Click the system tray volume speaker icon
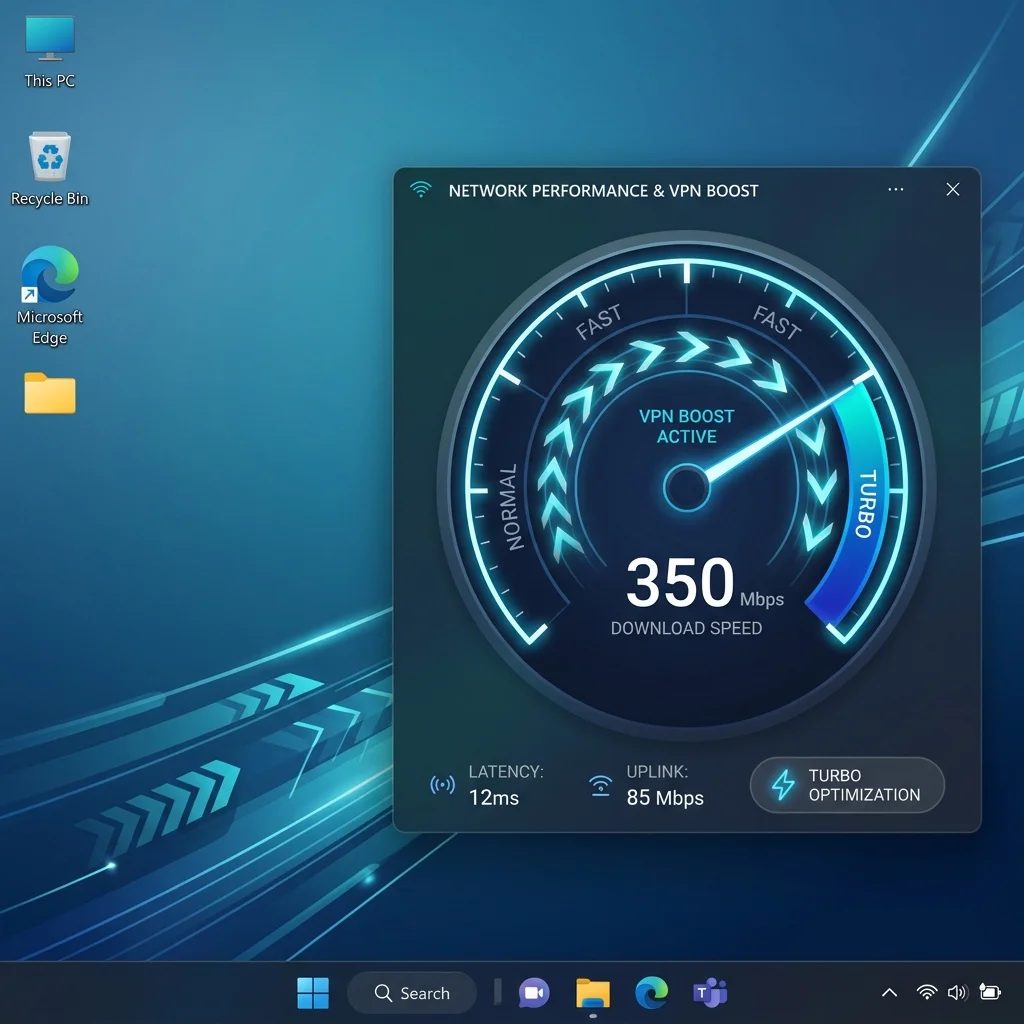The height and width of the screenshot is (1024, 1024). click(x=957, y=993)
